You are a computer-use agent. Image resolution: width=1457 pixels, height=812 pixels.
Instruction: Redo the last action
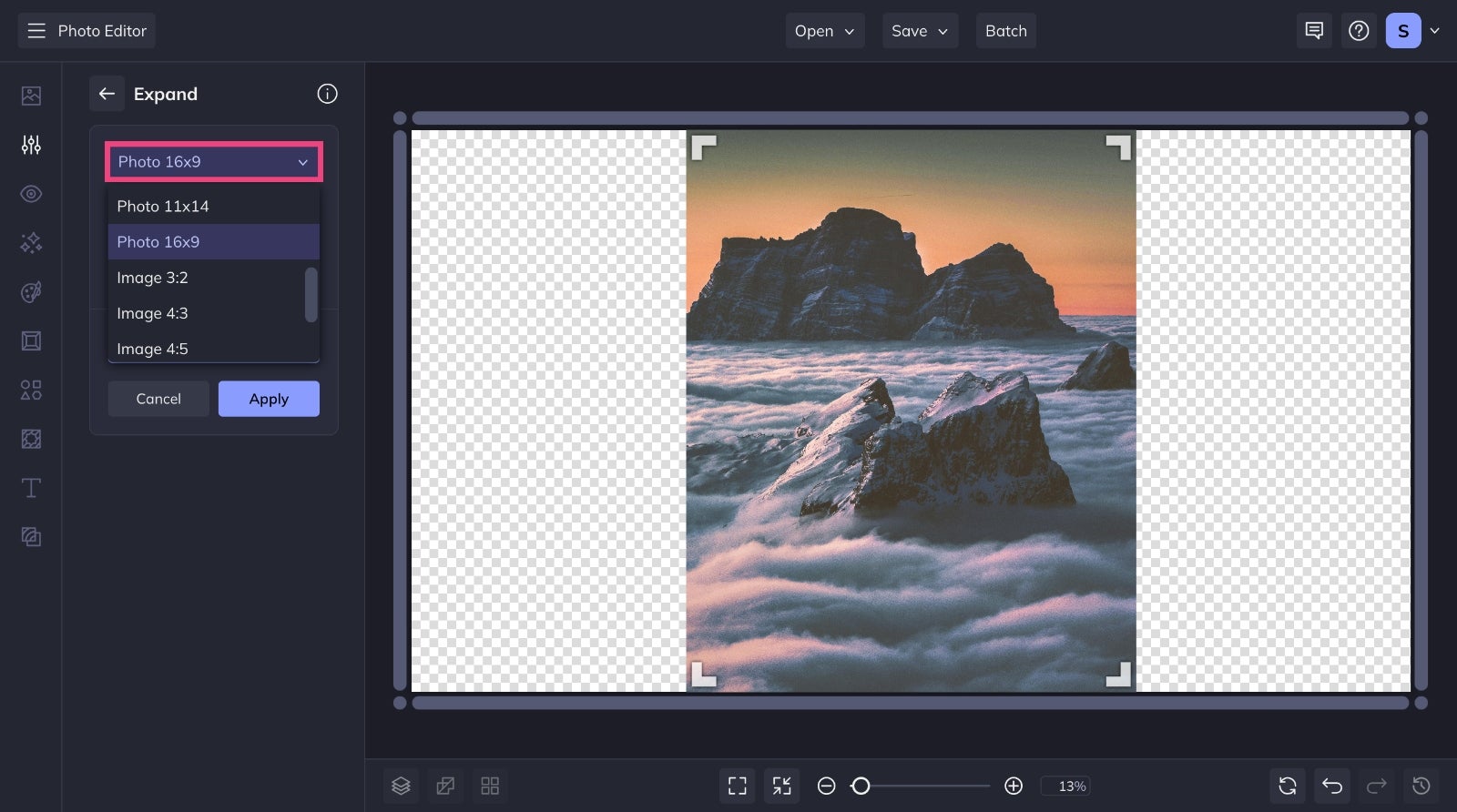[1377, 786]
